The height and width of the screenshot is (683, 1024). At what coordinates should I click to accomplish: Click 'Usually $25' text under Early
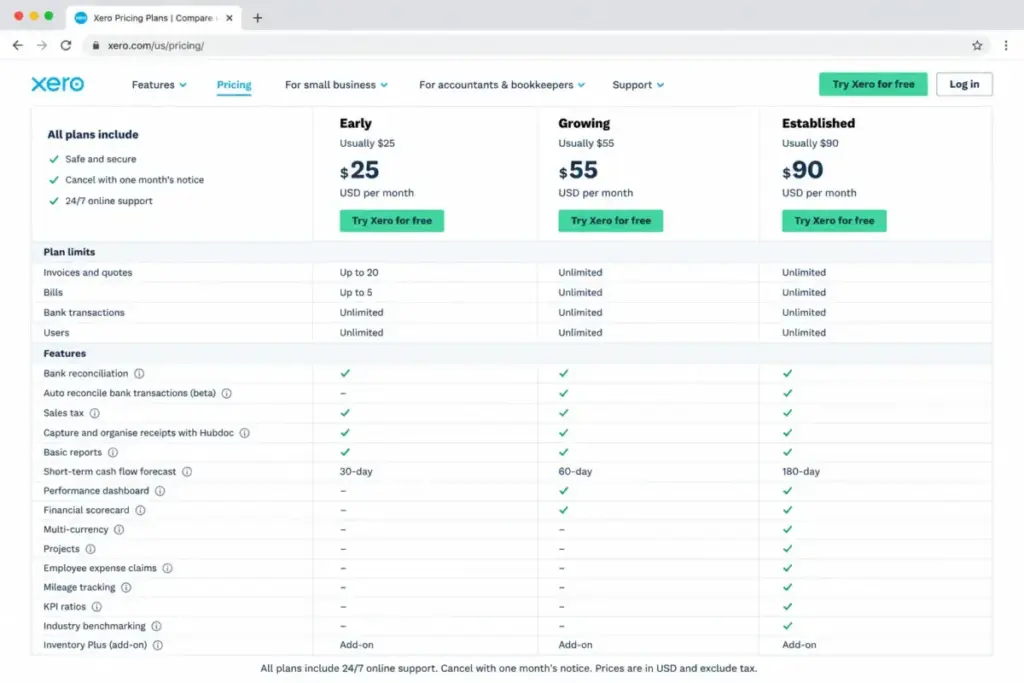tap(367, 143)
